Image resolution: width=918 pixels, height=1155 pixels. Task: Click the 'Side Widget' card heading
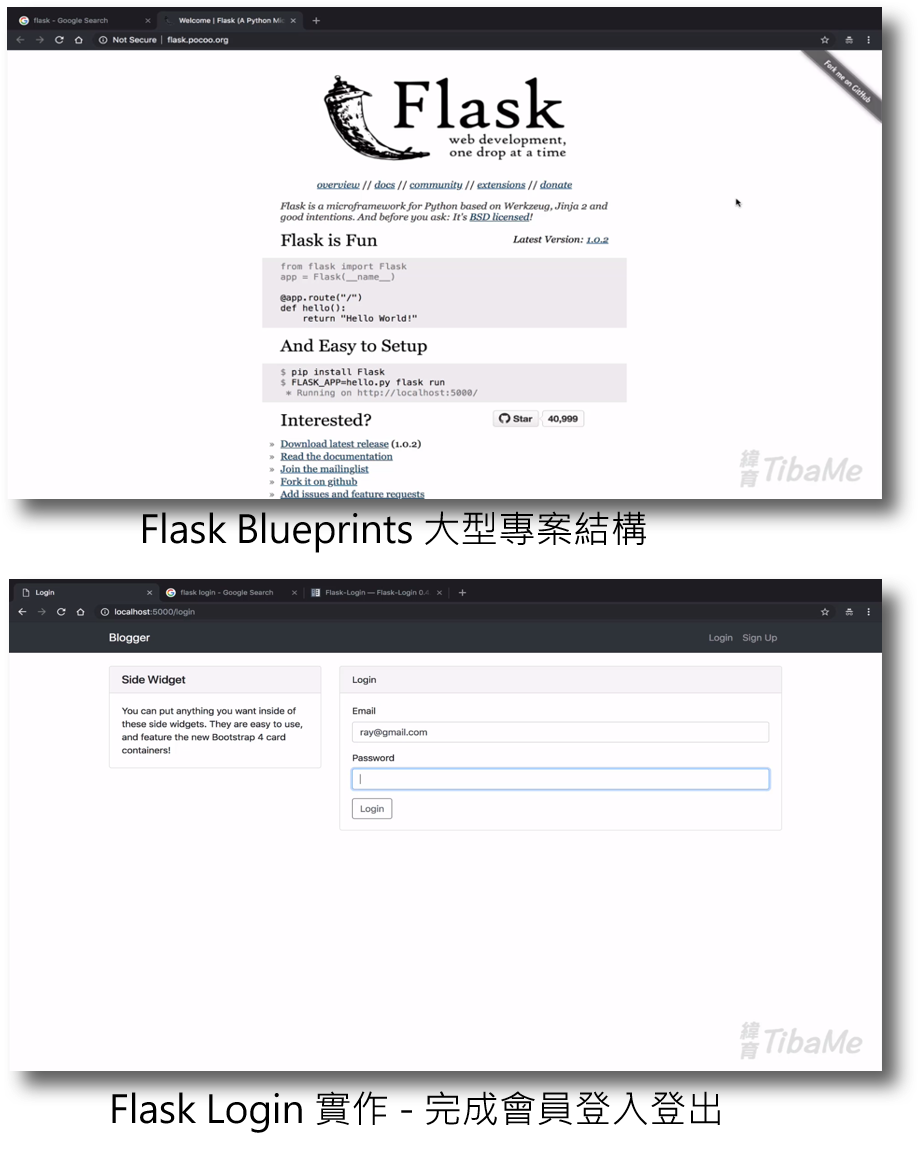pos(153,680)
